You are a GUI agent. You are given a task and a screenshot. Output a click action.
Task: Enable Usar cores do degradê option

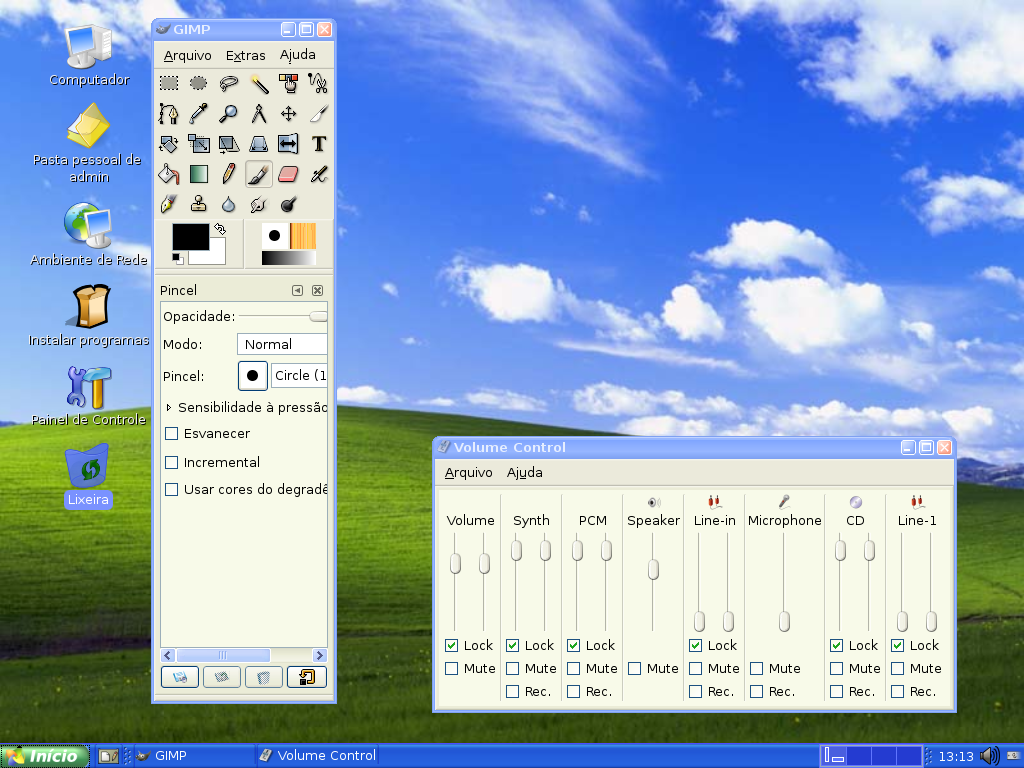click(x=172, y=489)
